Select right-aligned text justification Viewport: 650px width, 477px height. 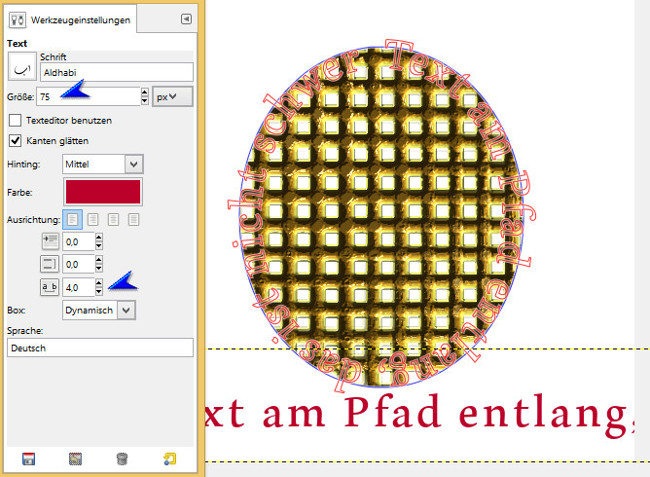[93, 219]
